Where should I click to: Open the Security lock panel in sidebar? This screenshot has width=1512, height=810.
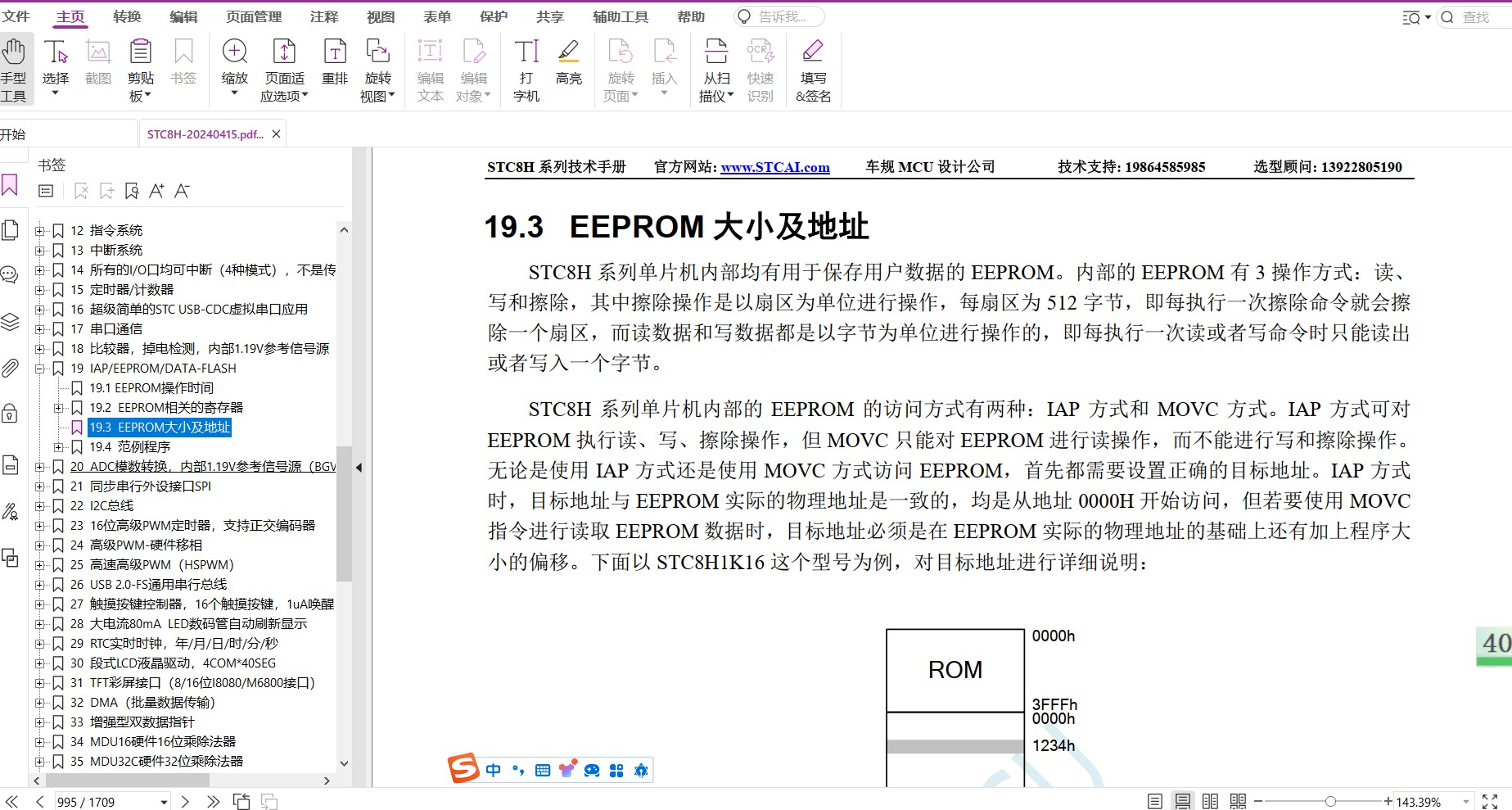click(10, 413)
